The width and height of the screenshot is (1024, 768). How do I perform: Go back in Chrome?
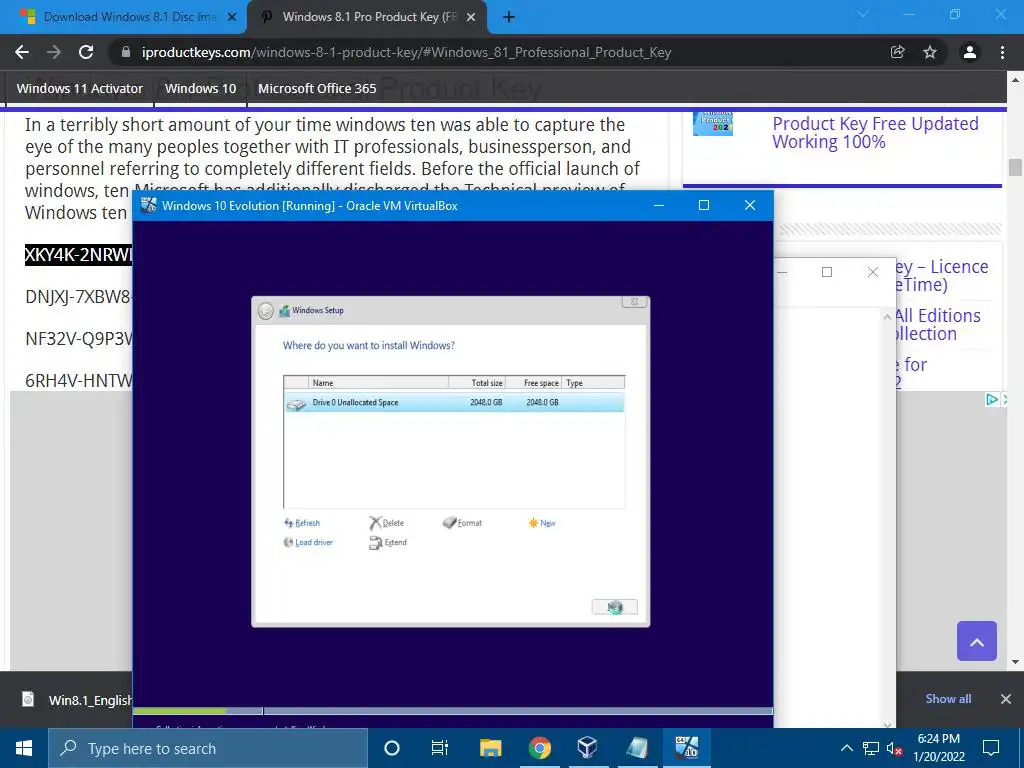click(x=22, y=52)
